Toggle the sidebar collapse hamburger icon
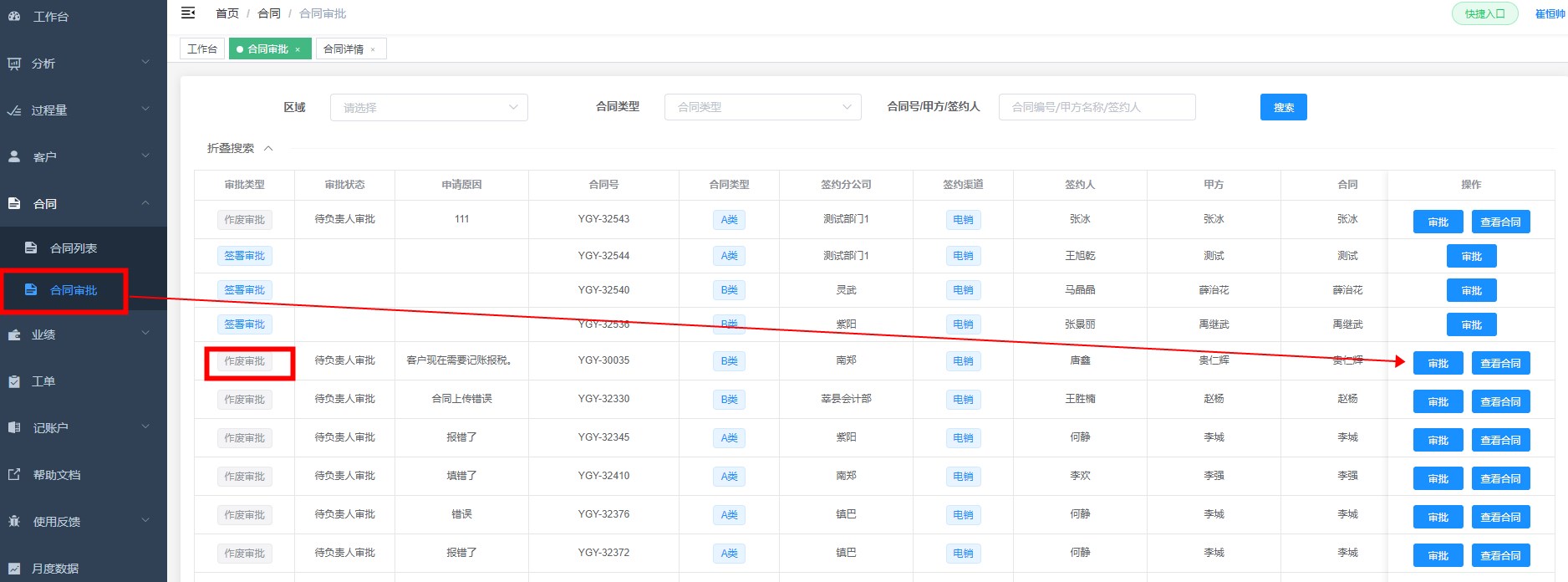The width and height of the screenshot is (1568, 582). [188, 13]
